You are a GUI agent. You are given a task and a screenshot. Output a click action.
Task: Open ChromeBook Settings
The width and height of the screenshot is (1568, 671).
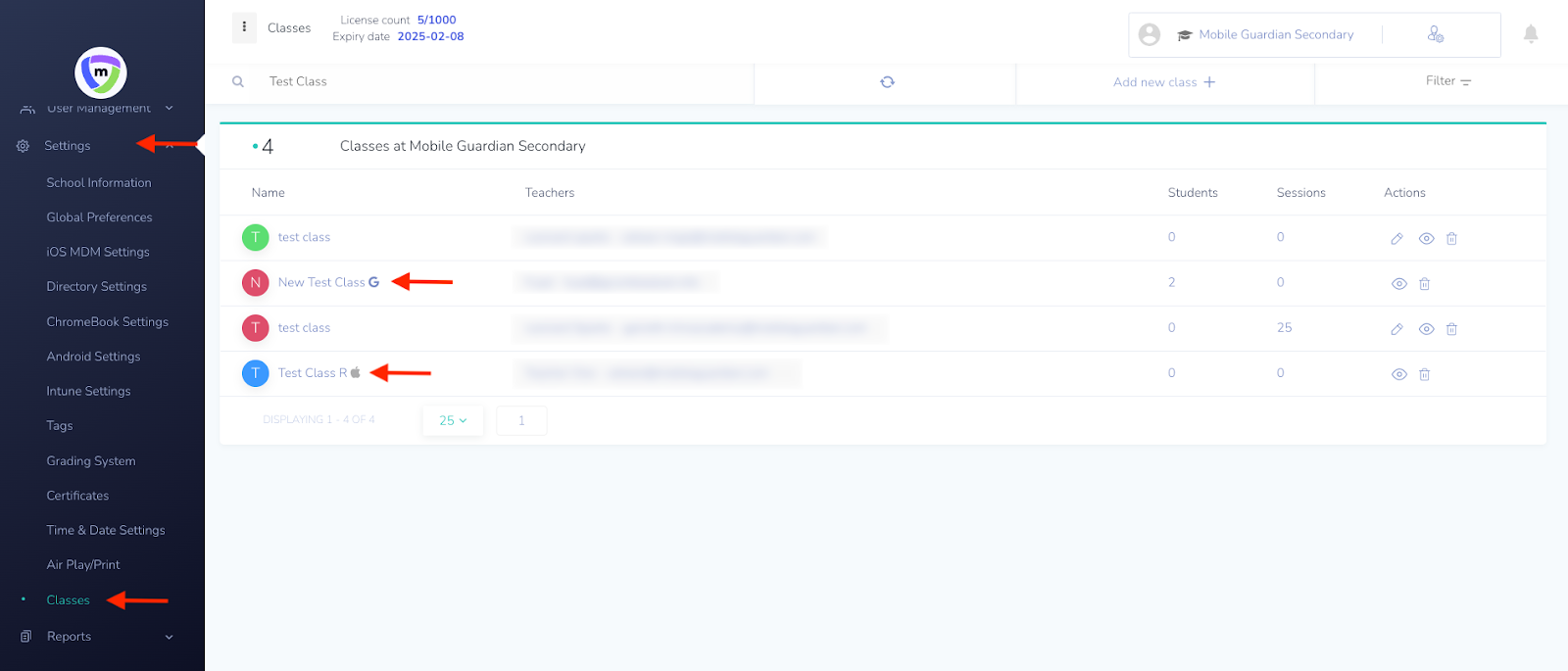[x=107, y=322]
